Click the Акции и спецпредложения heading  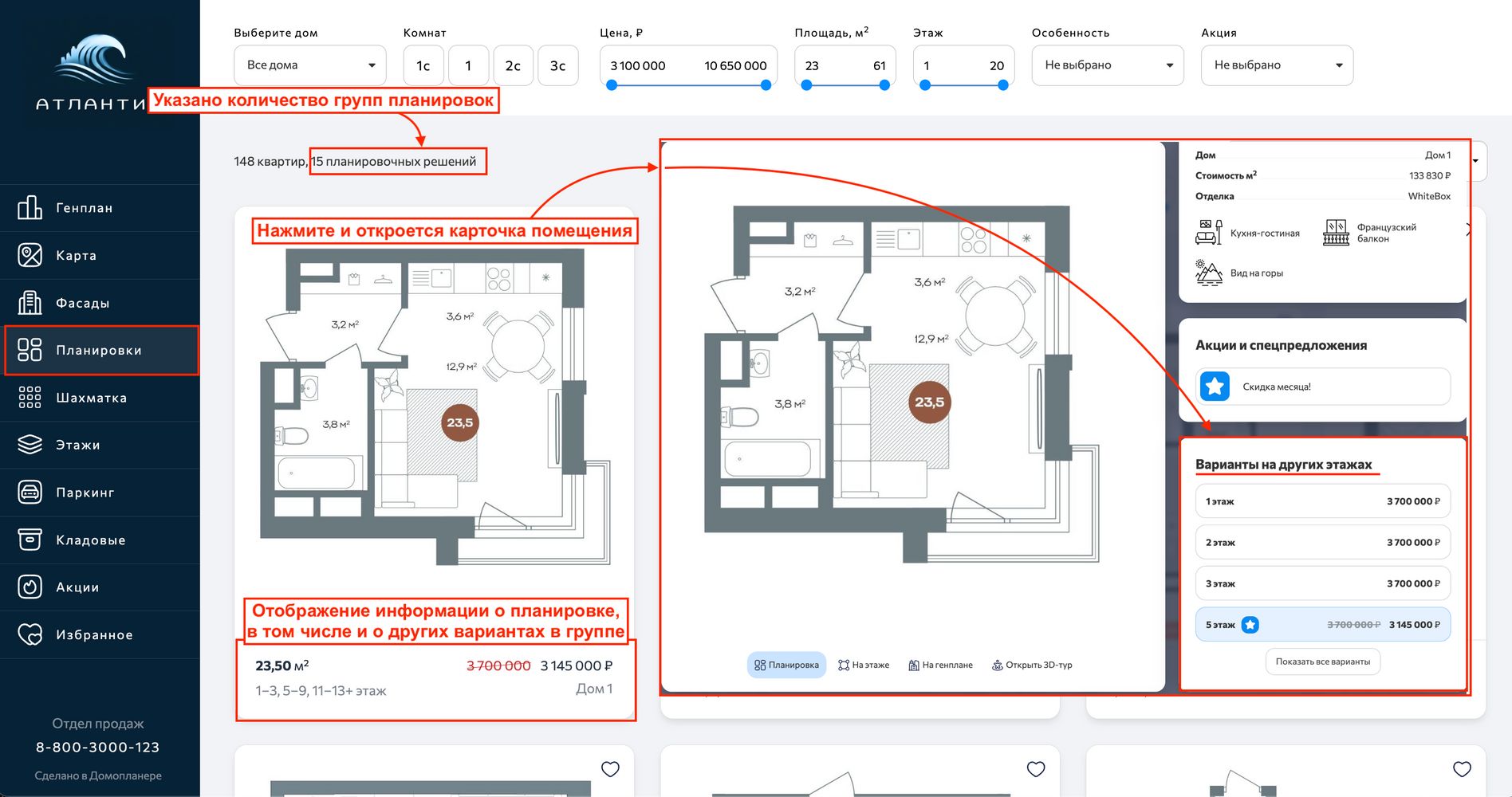(x=1281, y=345)
